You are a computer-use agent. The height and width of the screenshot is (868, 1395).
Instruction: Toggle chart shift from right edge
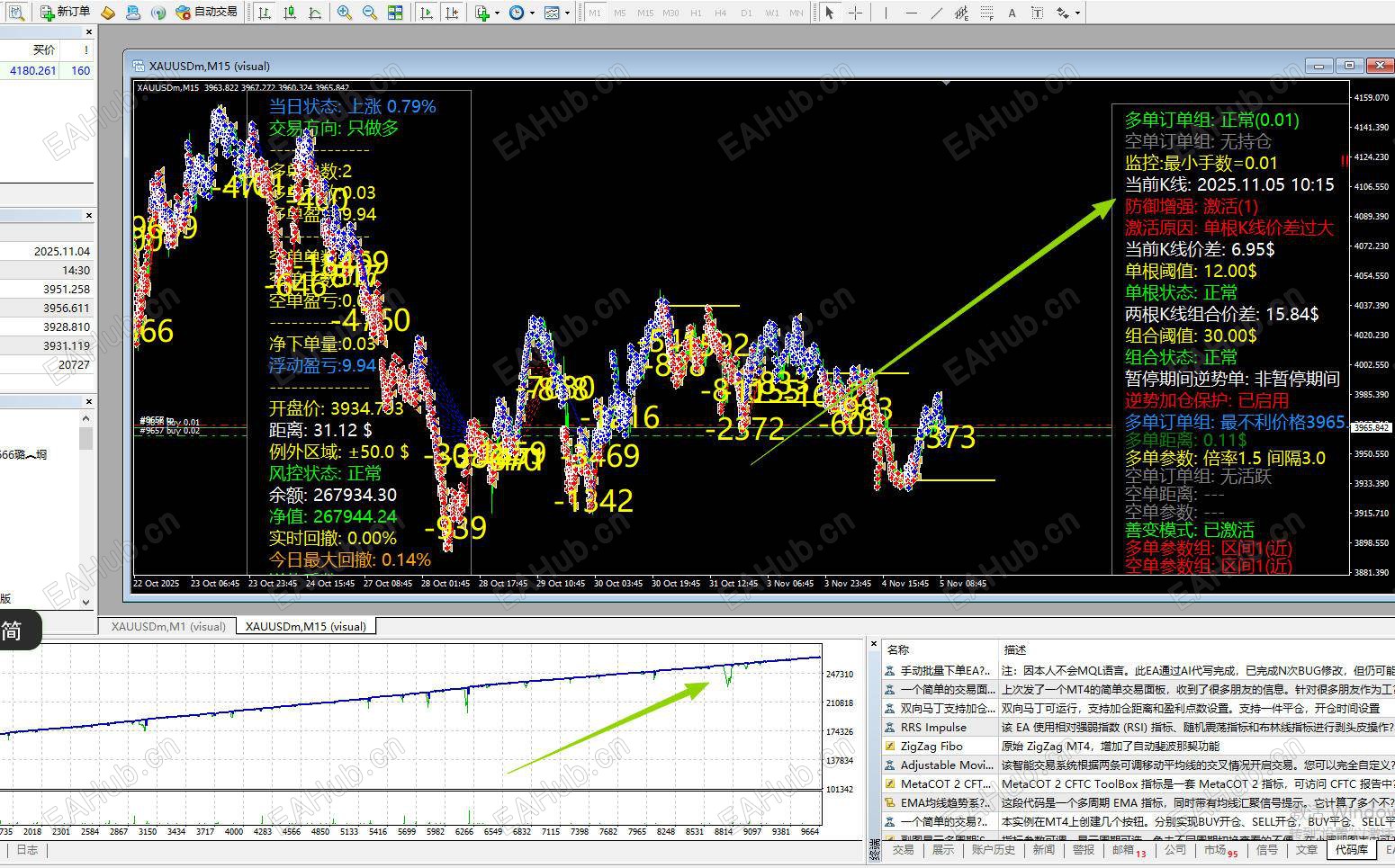[451, 13]
